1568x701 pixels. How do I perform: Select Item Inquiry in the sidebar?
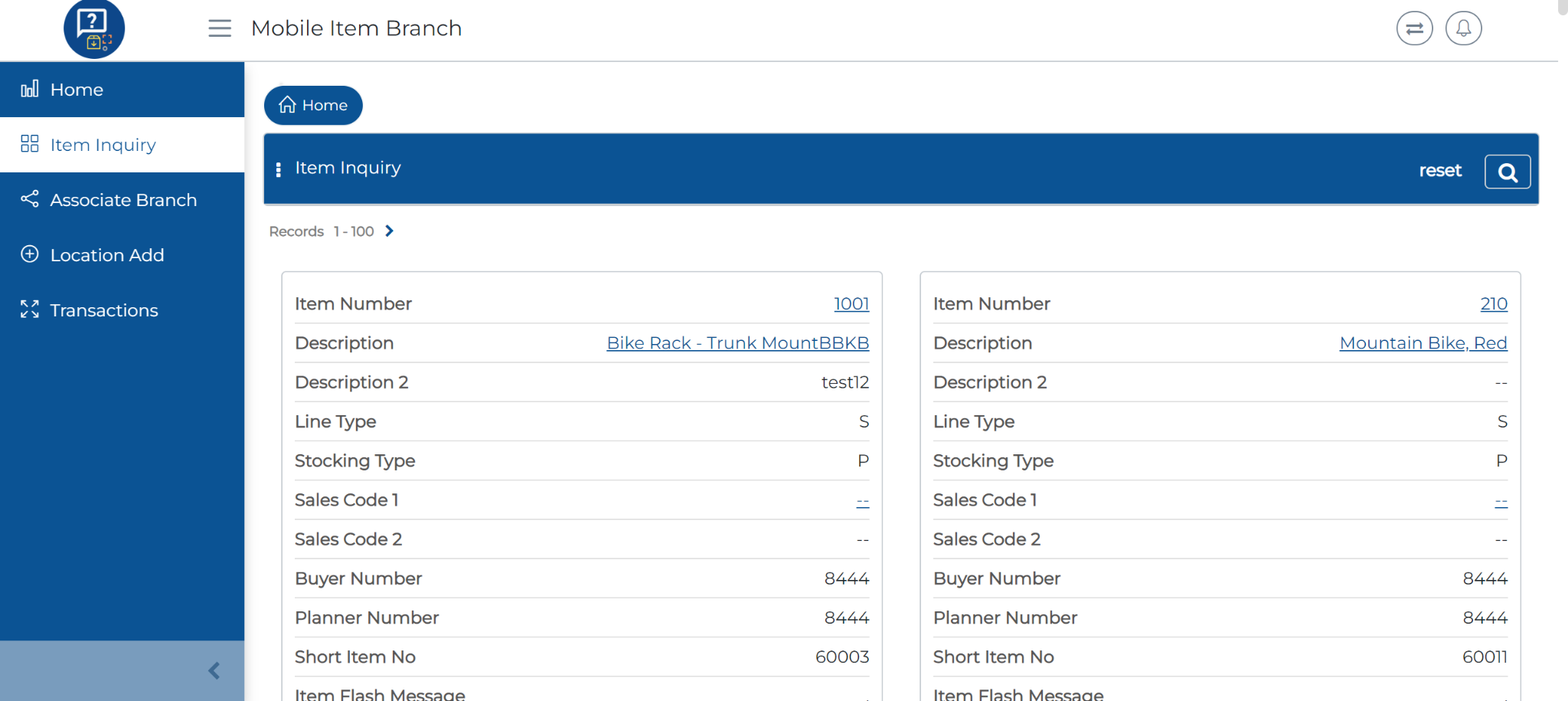tap(103, 145)
